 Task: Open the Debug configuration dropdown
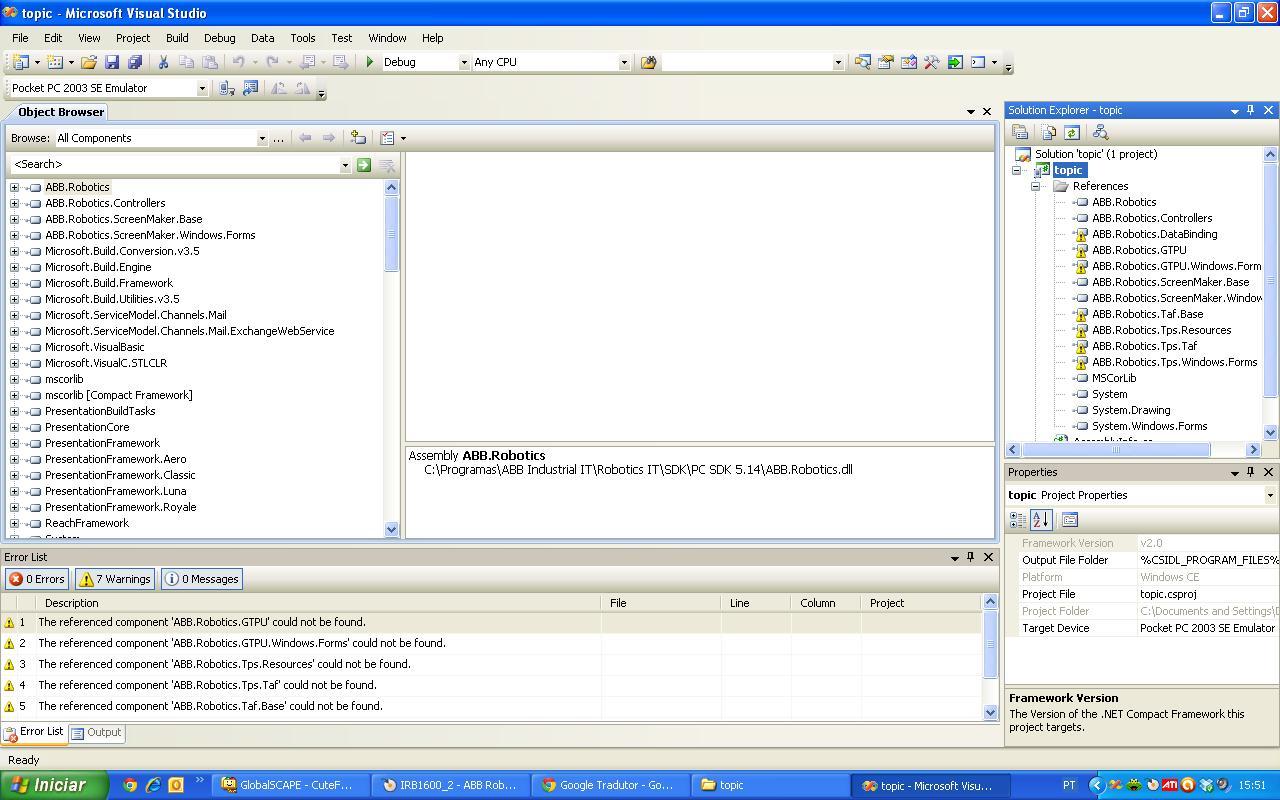463,62
